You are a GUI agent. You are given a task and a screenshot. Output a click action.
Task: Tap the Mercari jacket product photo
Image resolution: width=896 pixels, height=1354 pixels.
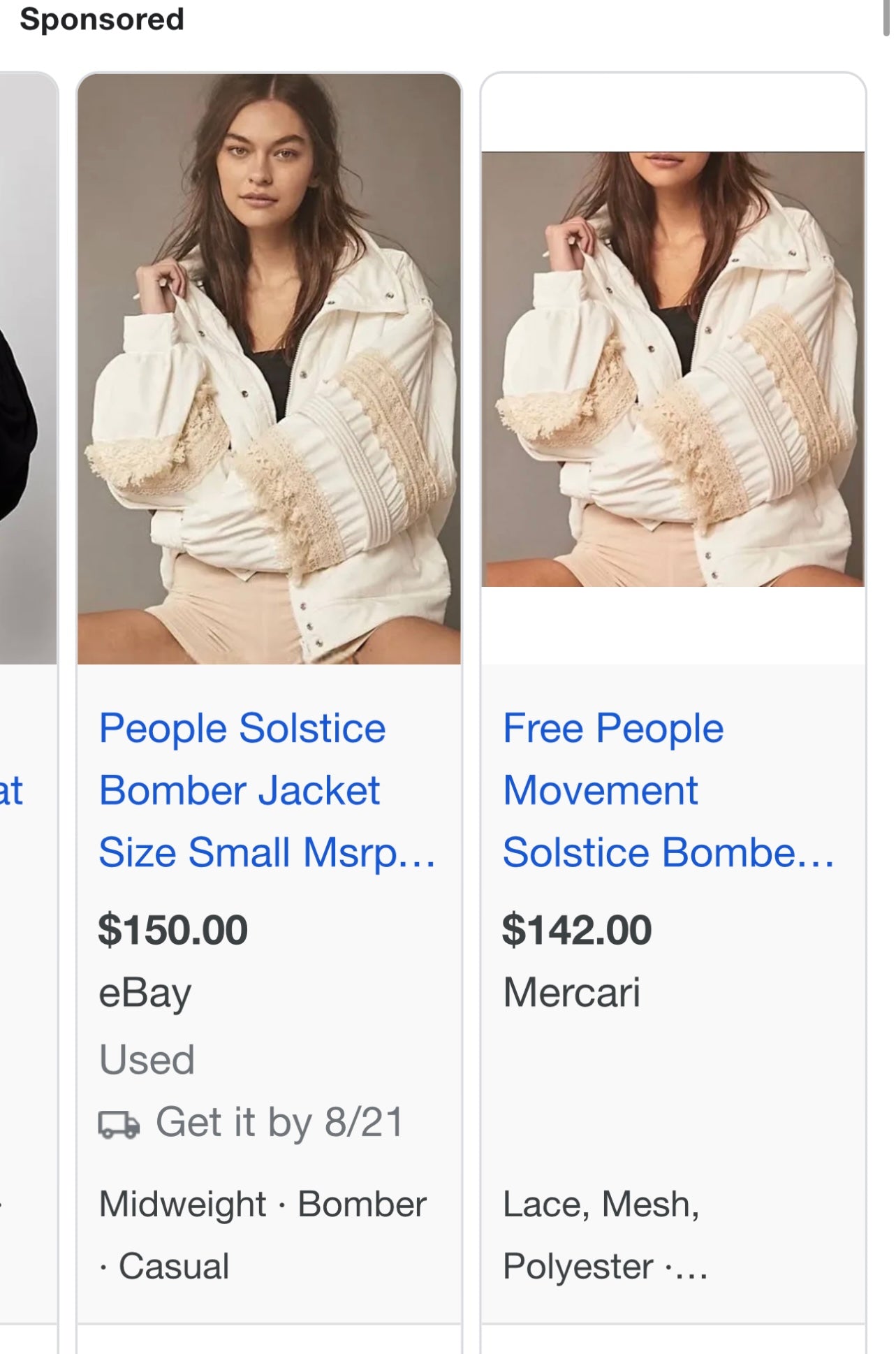click(673, 369)
